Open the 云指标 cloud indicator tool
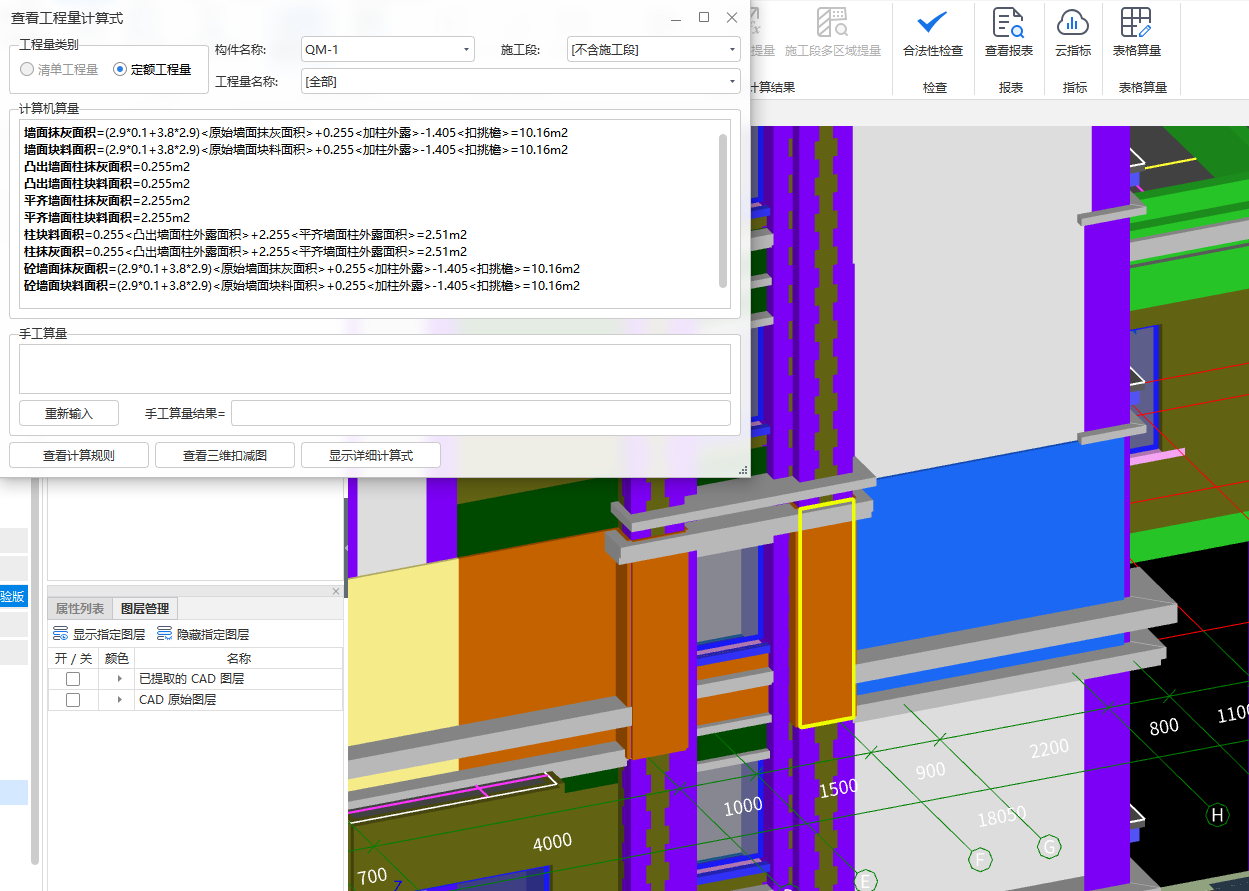 pos(1072,33)
